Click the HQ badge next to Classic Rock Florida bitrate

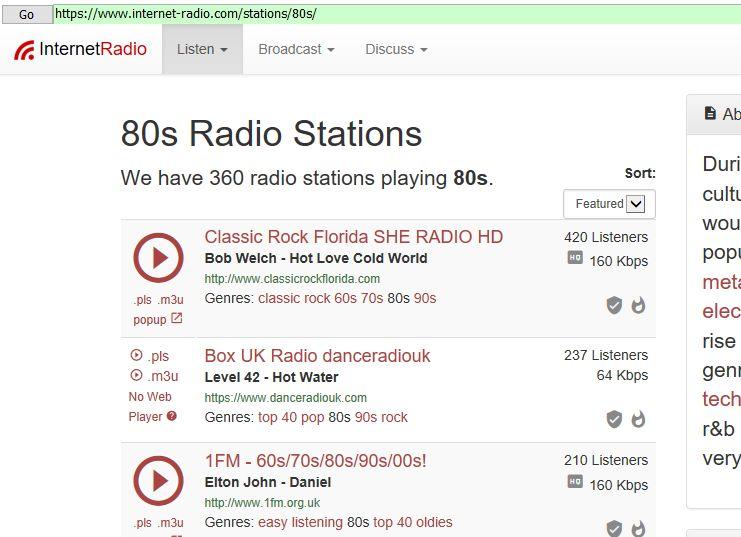(x=575, y=258)
